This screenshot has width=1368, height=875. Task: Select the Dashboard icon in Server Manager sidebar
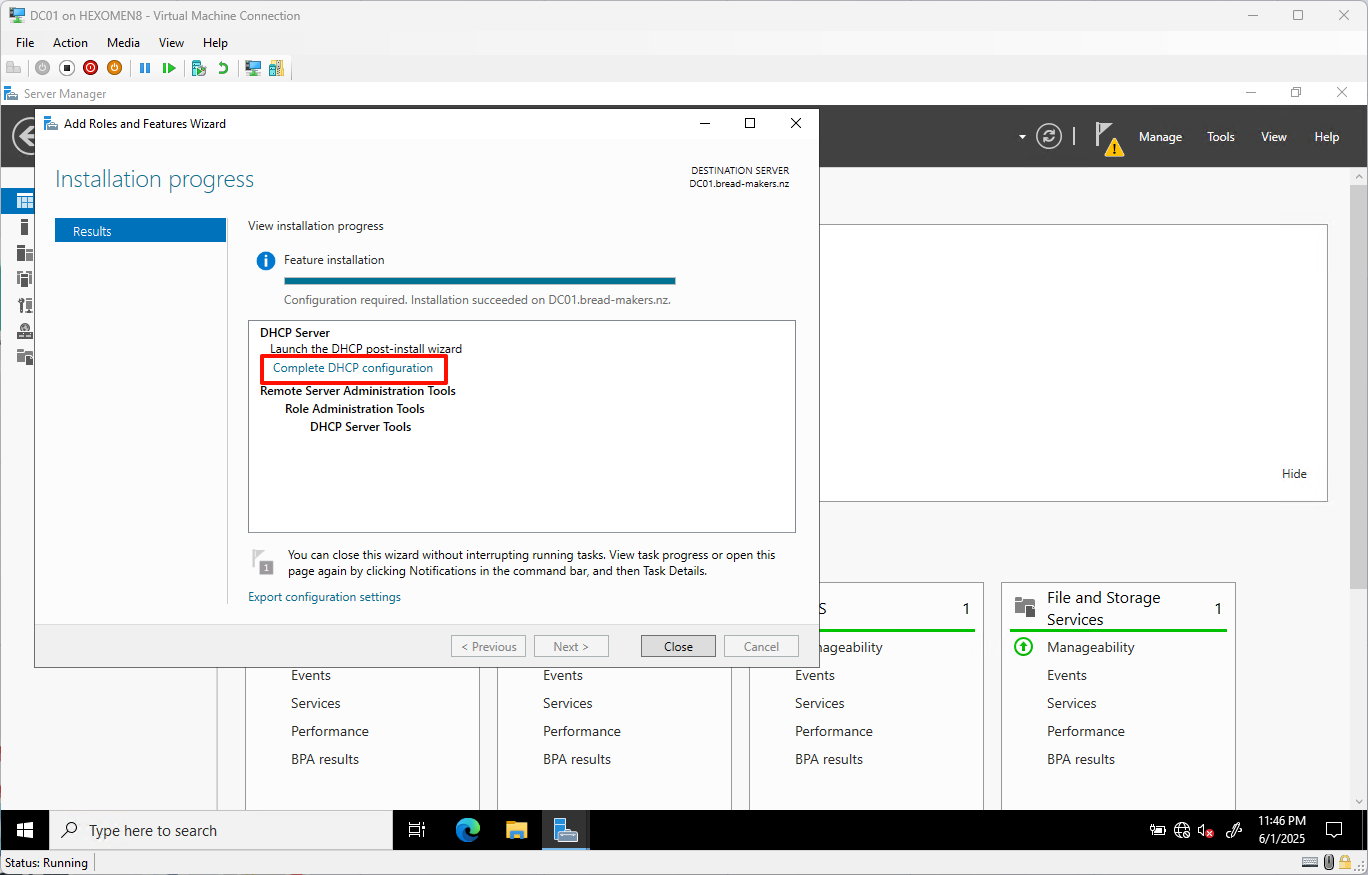[x=25, y=201]
